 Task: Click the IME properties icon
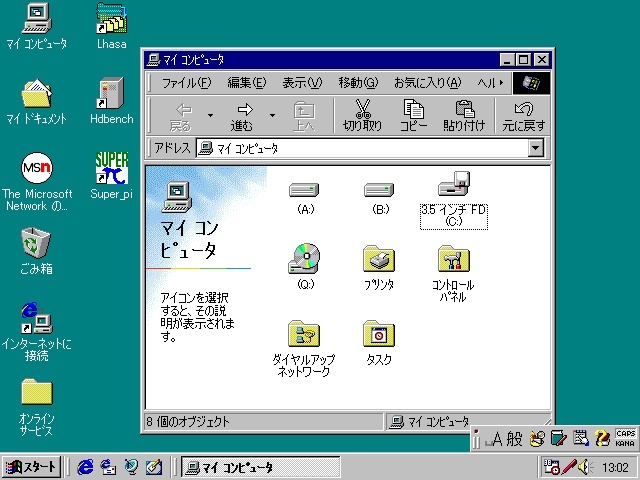[580, 438]
